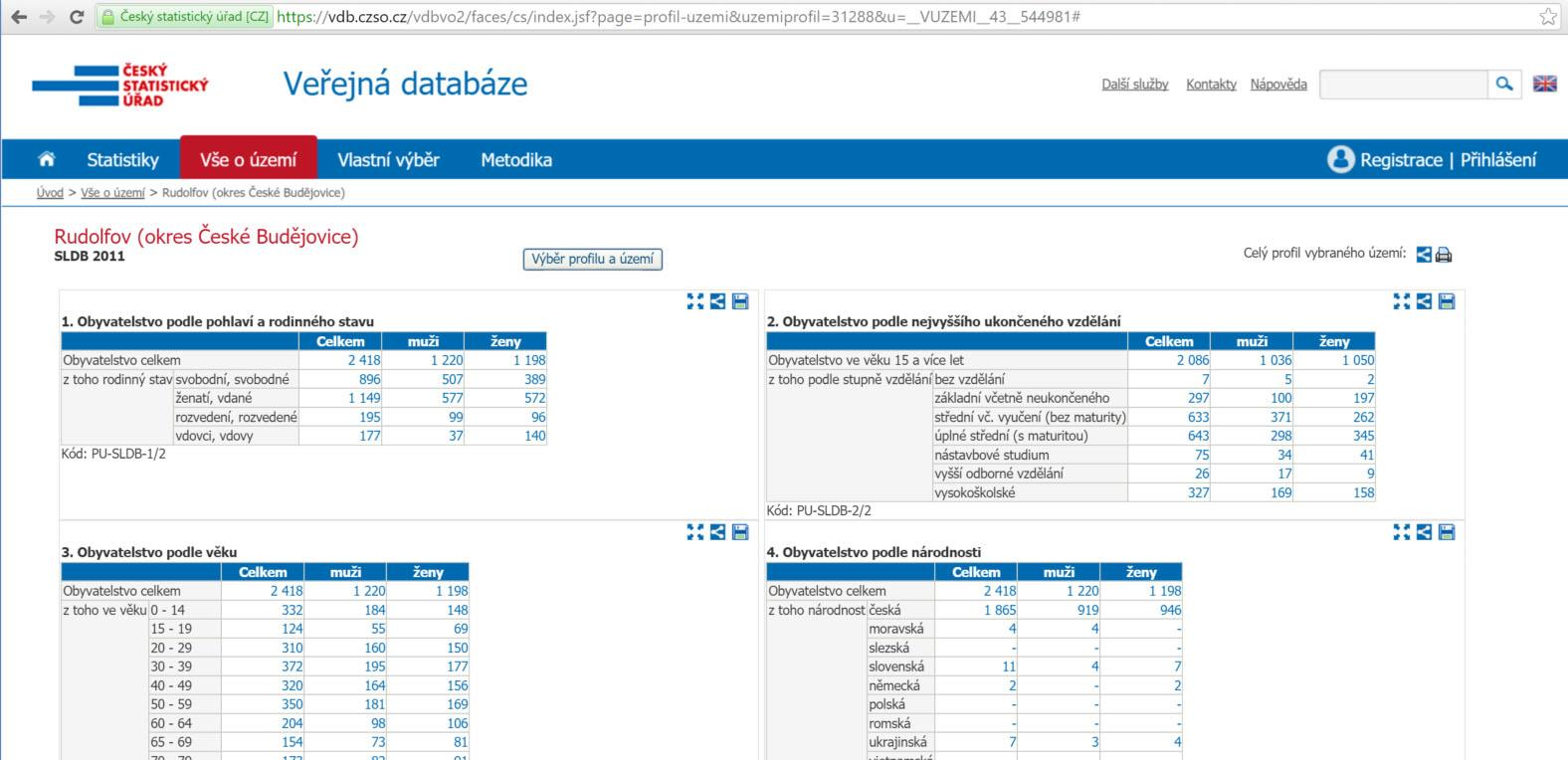
Task: Open the Veřejná databáze title
Action: 405,84
